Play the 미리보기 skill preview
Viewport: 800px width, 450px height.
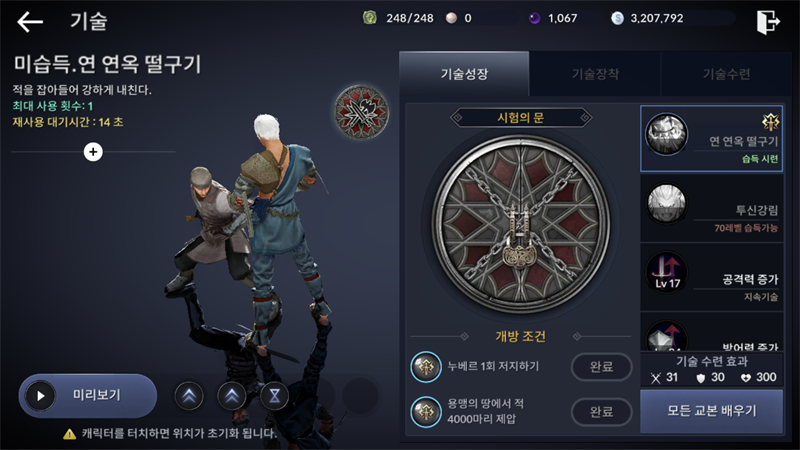tap(87, 395)
